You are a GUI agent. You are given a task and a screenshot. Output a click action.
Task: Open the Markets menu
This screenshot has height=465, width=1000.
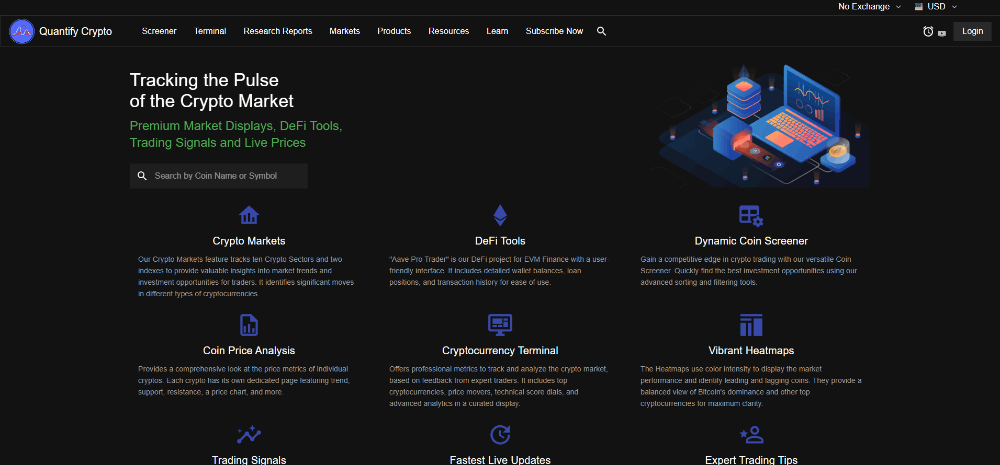click(344, 31)
